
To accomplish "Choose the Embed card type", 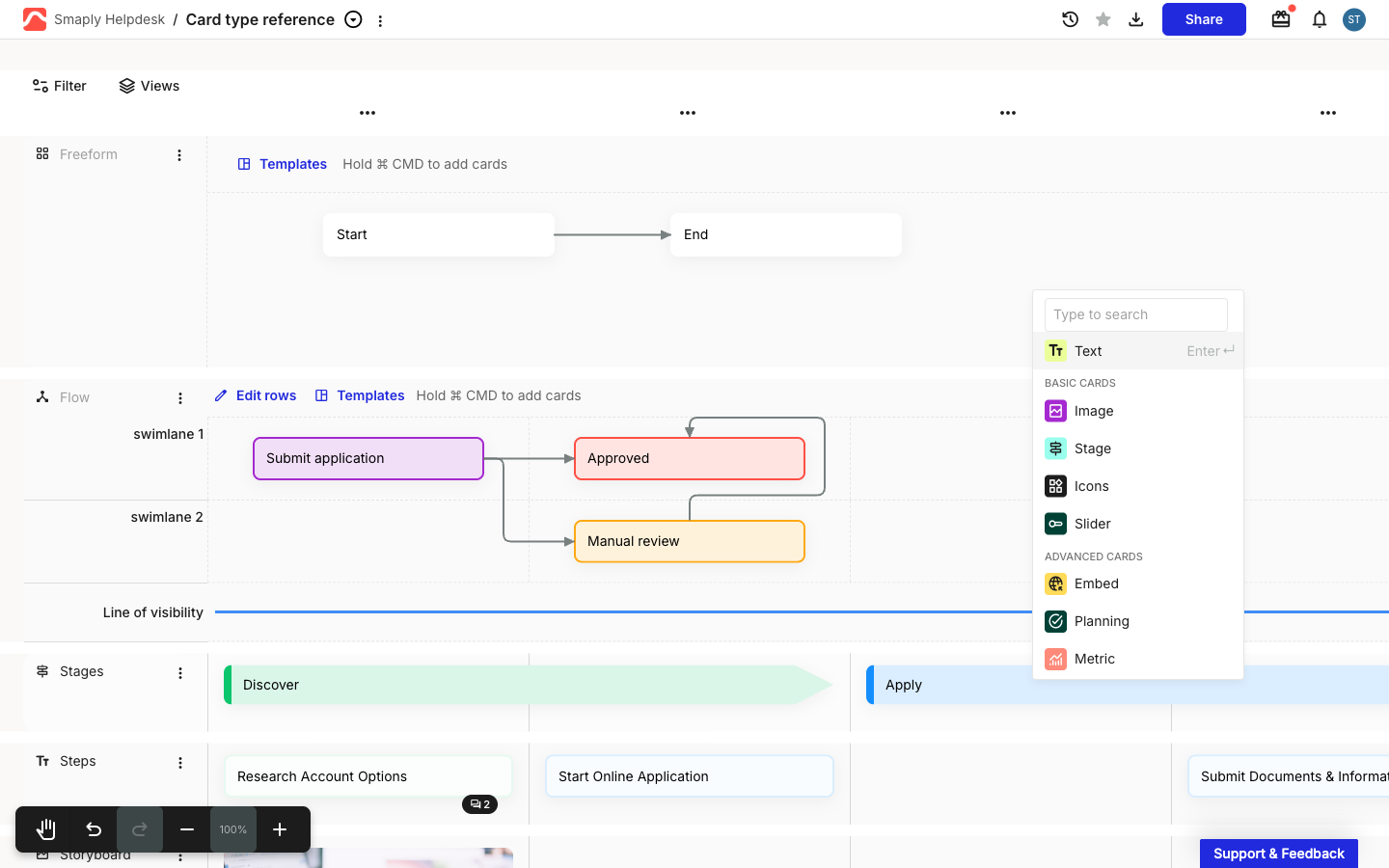I will [1138, 583].
